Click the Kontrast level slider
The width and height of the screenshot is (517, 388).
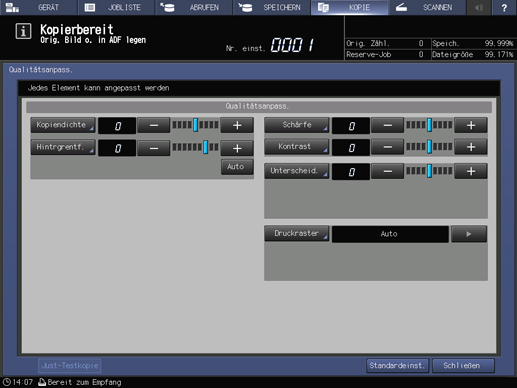tap(429, 147)
